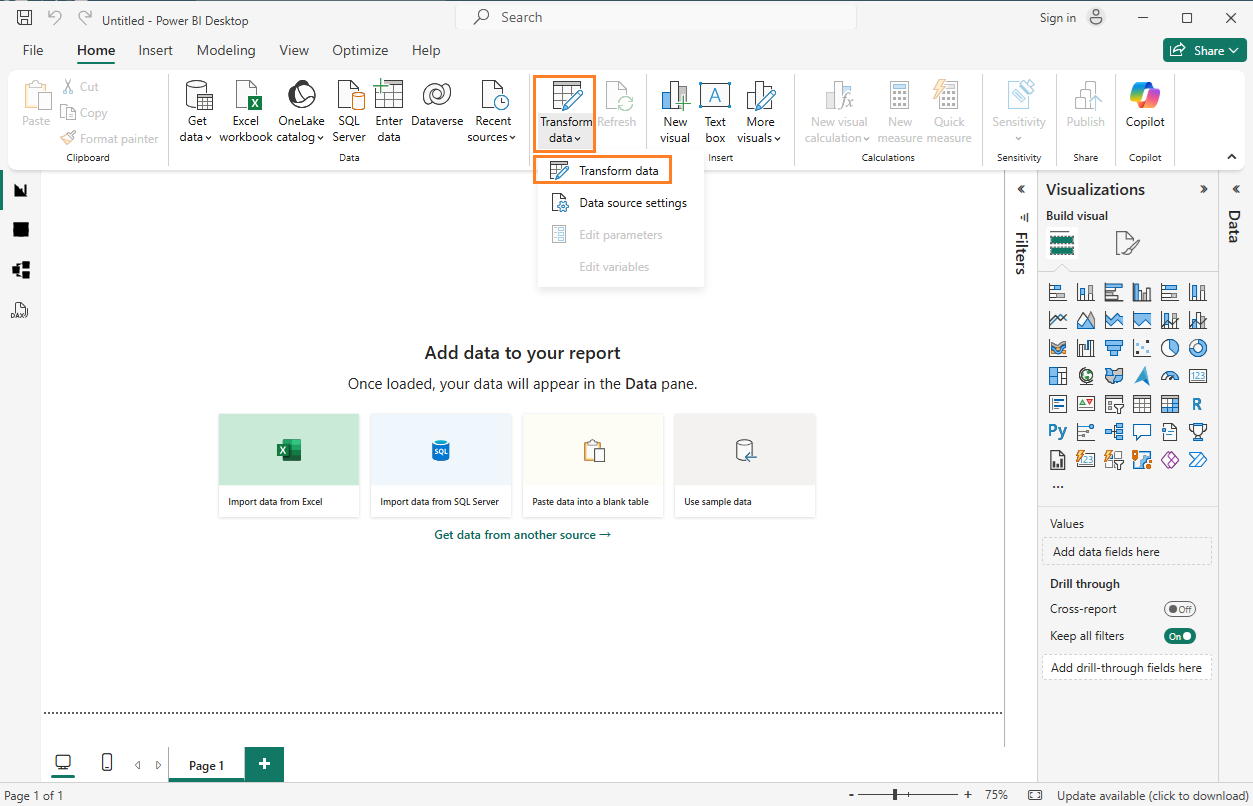This screenshot has width=1253, height=806.
Task: Switch to the Modeling ribbon tab
Action: click(x=226, y=50)
